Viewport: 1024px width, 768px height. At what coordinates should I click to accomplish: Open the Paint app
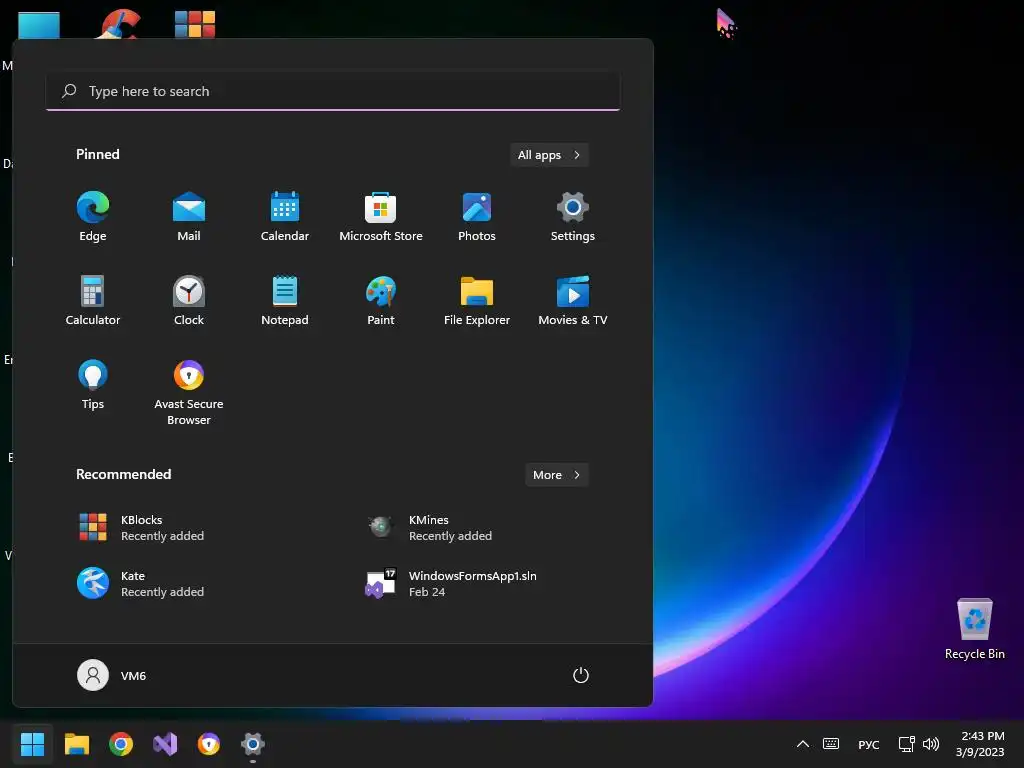pyautogui.click(x=381, y=301)
